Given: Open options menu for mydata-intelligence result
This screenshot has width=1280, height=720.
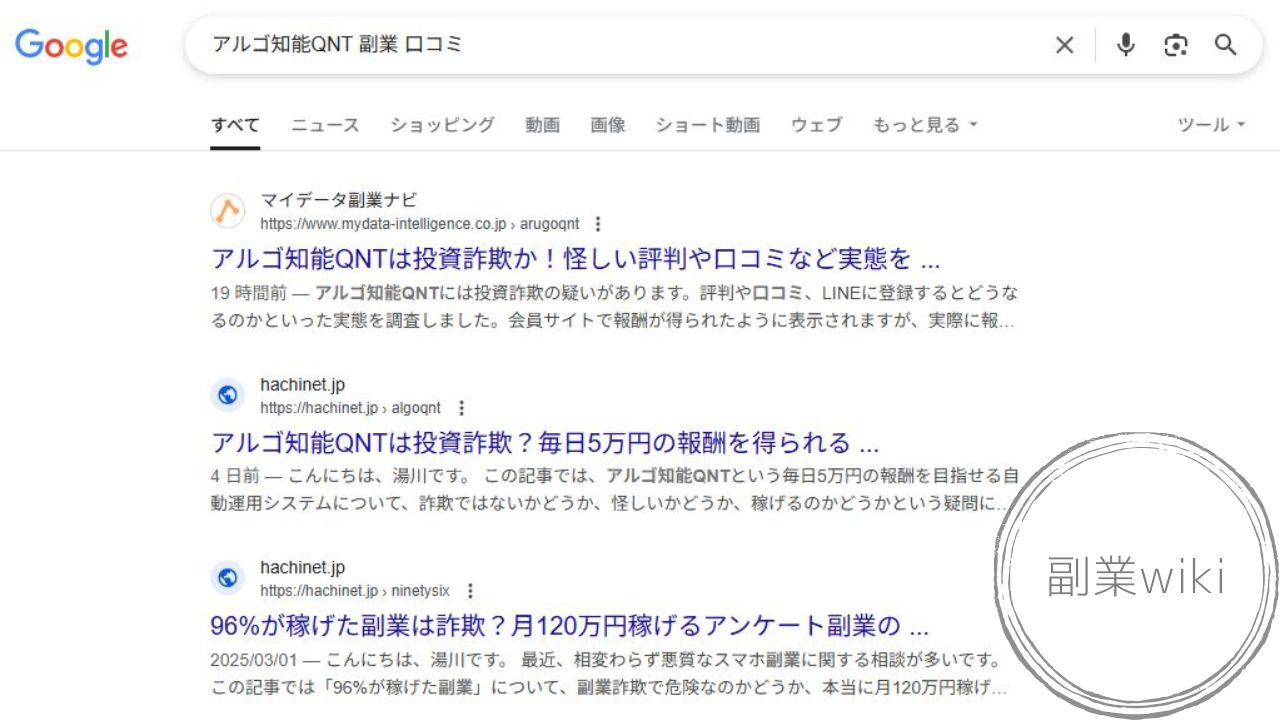Looking at the screenshot, I should point(598,224).
